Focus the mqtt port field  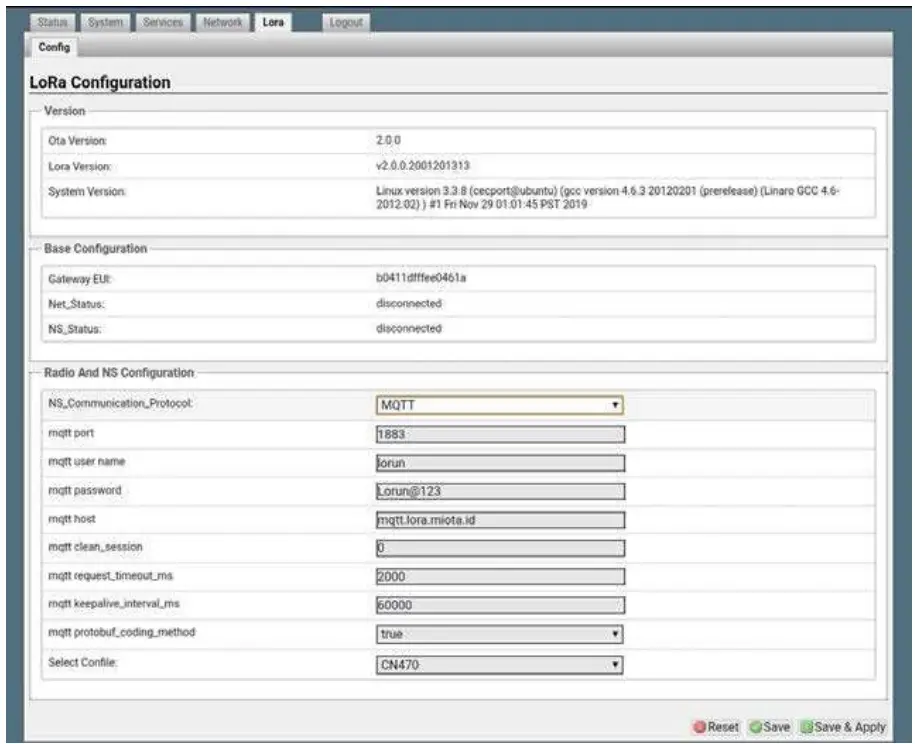pyautogui.click(x=499, y=435)
